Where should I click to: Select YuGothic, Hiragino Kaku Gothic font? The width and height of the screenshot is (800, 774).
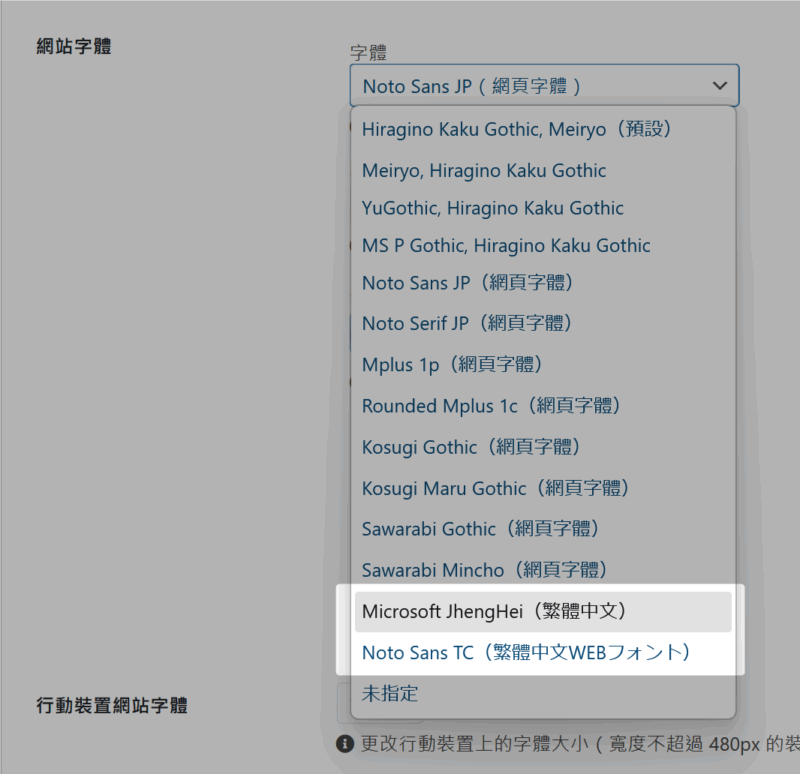click(543, 208)
